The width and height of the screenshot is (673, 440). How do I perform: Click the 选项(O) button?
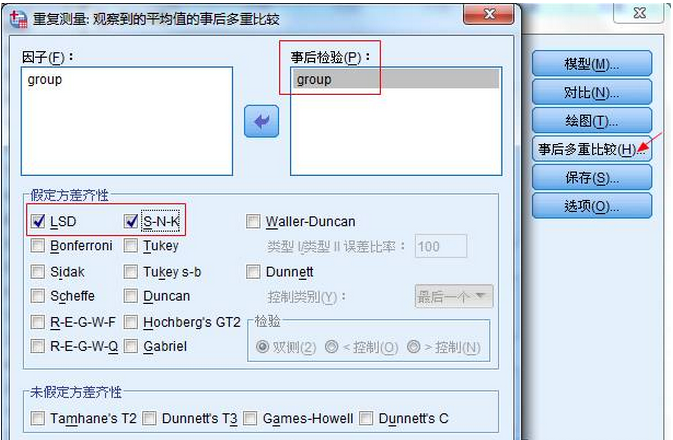[x=591, y=206]
